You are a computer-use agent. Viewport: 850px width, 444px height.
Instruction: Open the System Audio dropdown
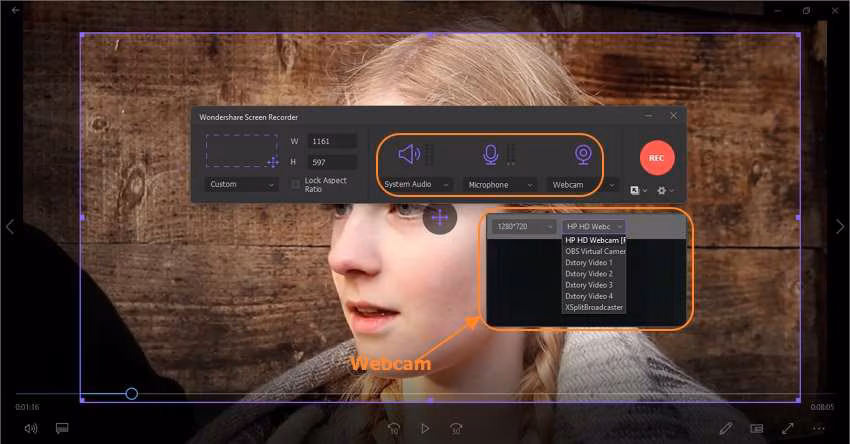(417, 184)
